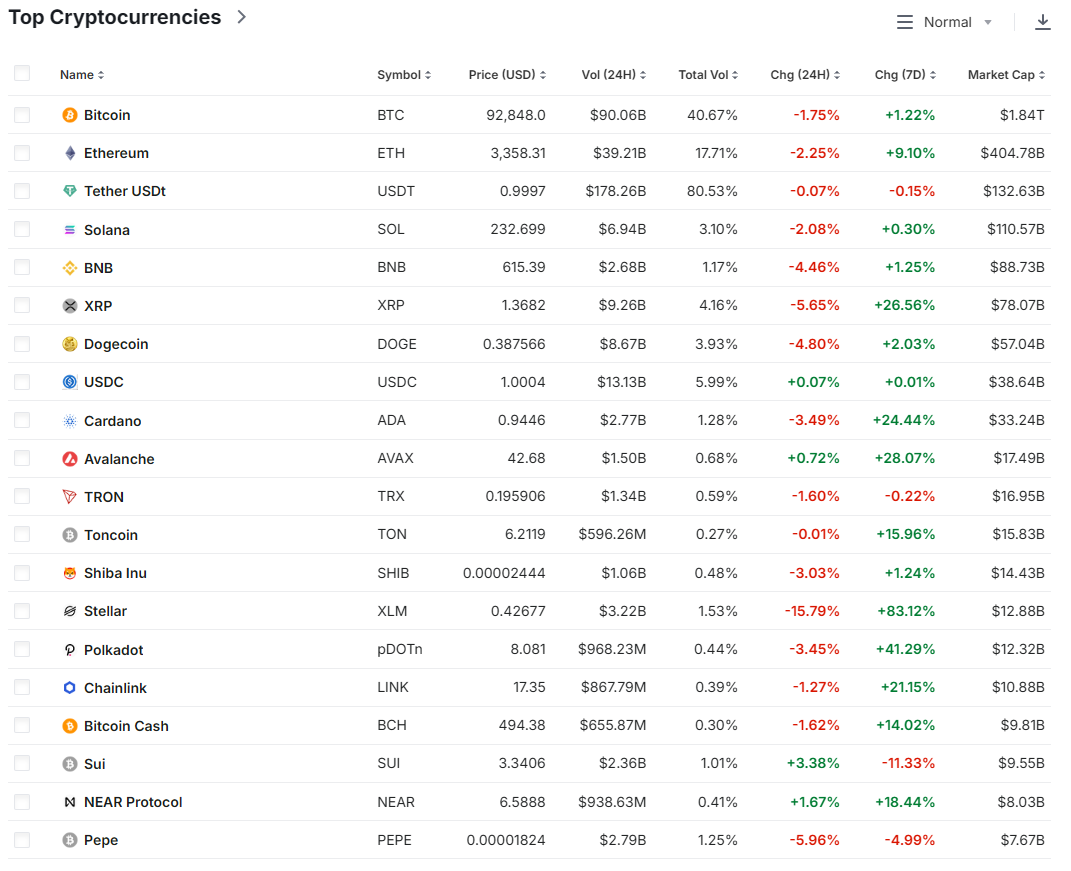Click the Bitcoin Cash logo icon
The image size is (1071, 871).
tap(70, 726)
